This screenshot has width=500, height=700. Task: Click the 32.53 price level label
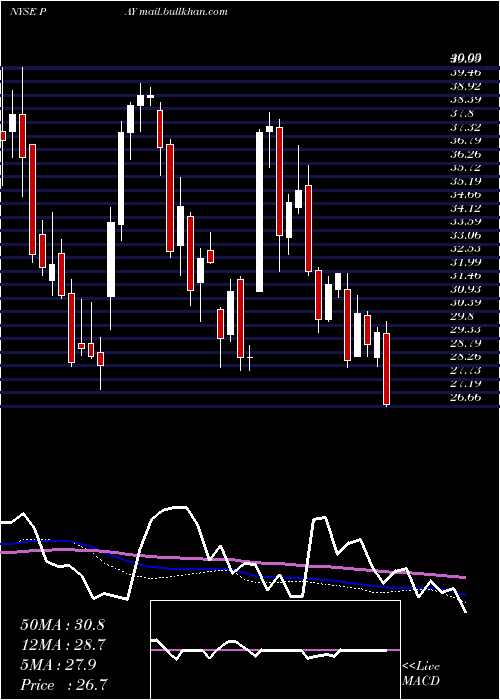click(x=466, y=248)
